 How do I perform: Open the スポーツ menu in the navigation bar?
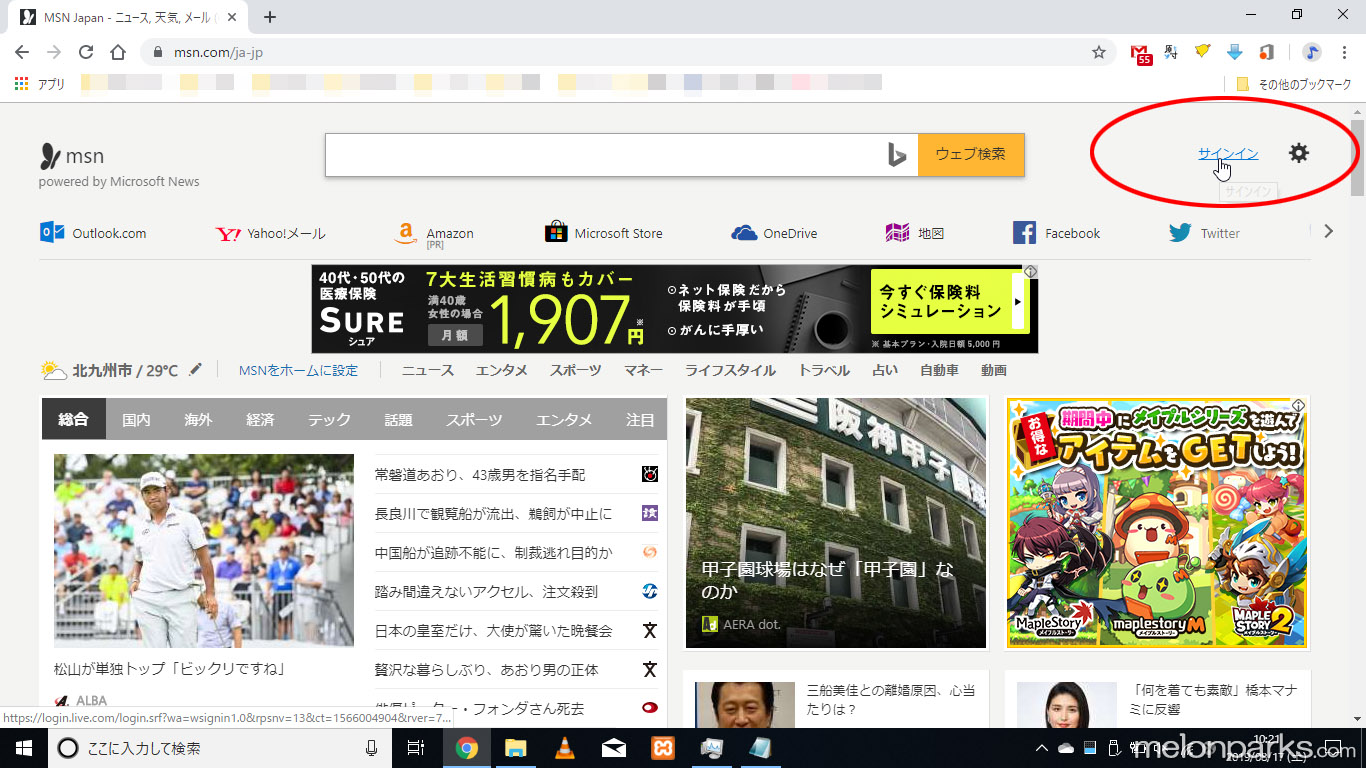(575, 370)
